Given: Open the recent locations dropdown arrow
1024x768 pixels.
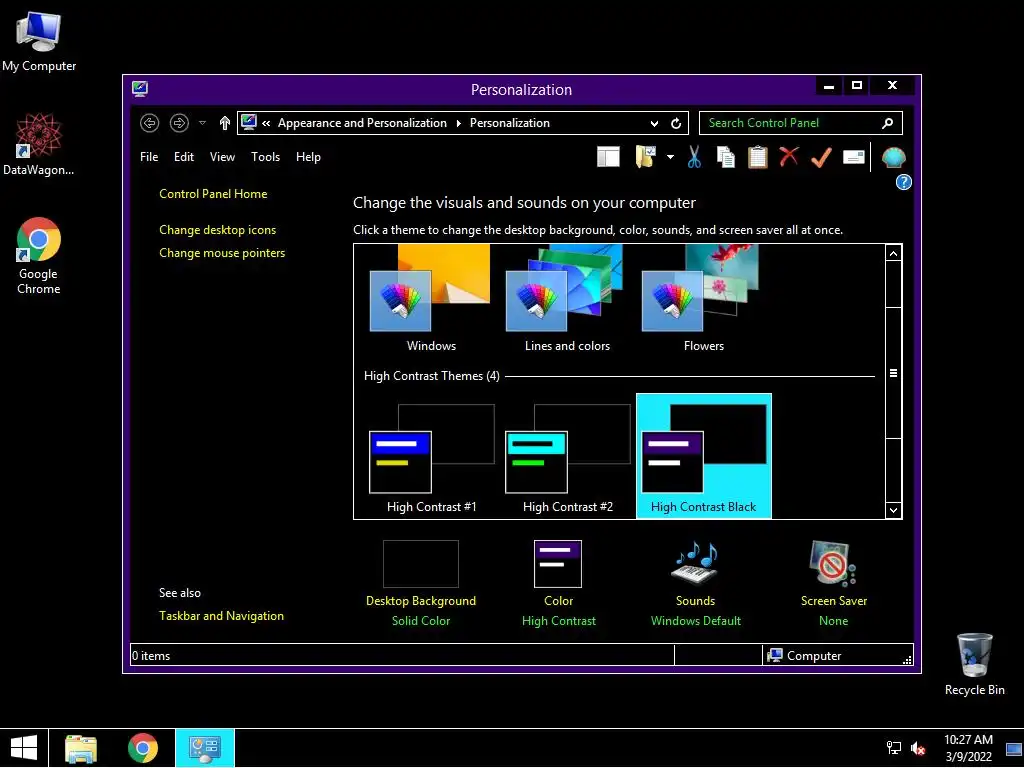Looking at the screenshot, I should 202,123.
